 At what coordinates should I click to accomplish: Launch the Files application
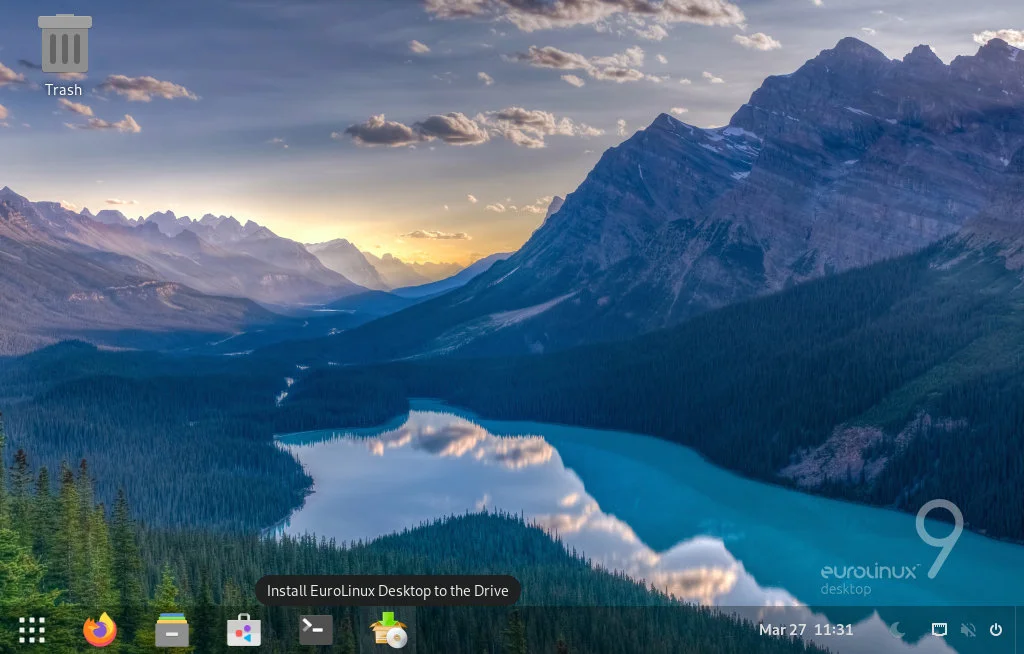click(x=171, y=630)
